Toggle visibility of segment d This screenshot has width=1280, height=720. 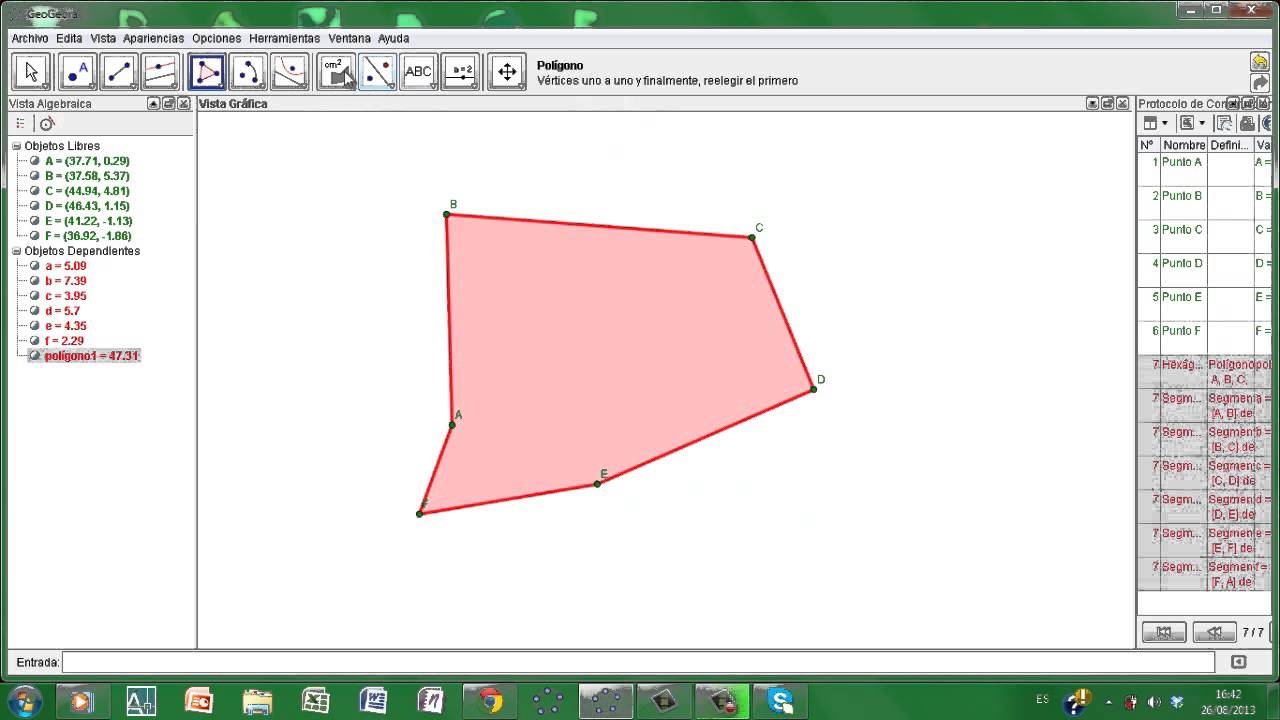(x=35, y=311)
